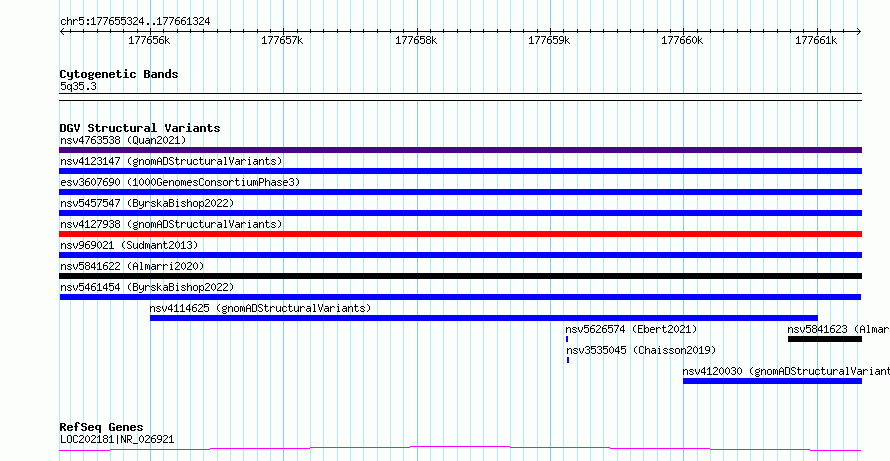Open the nsv4120030 gnomAD variant label

(786, 371)
